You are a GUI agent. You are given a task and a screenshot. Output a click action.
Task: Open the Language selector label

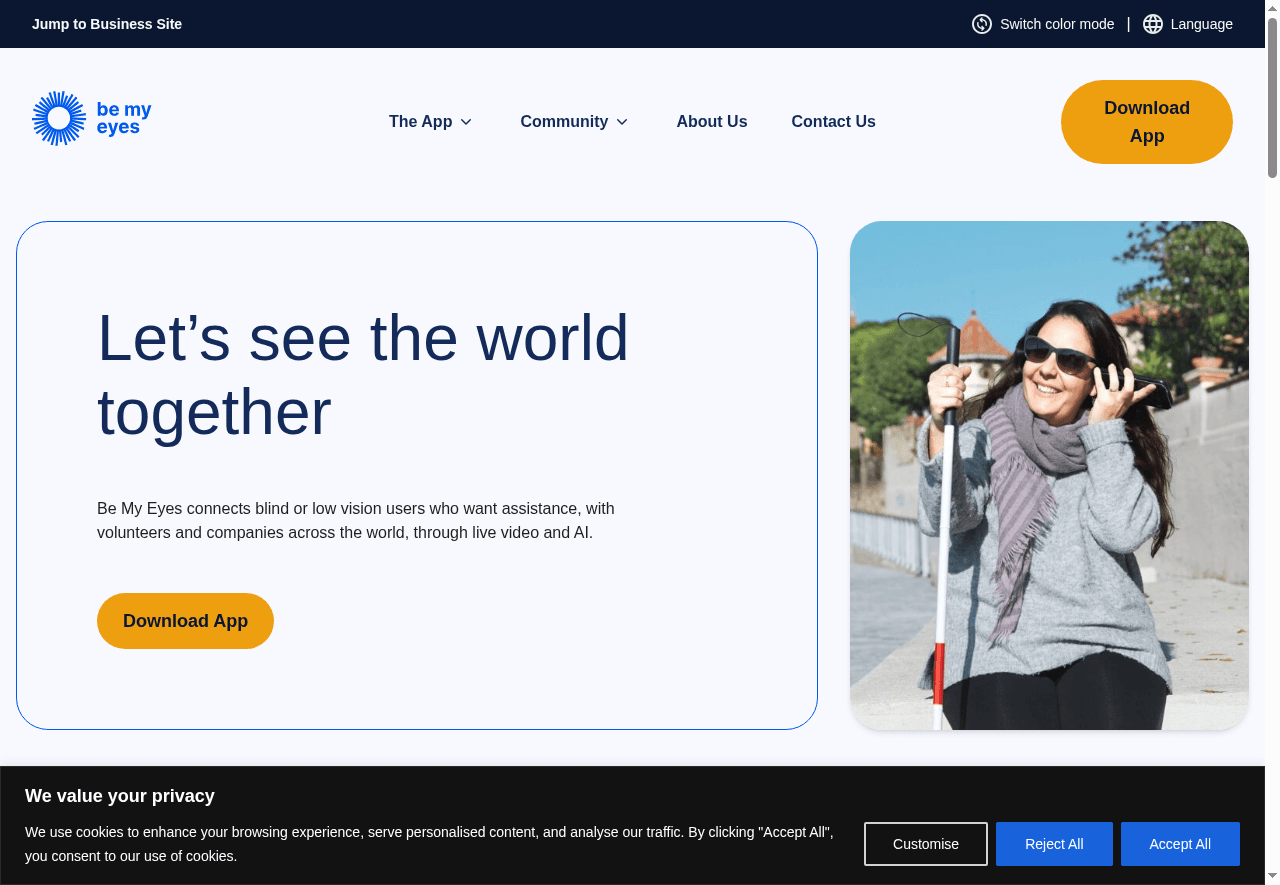[1201, 24]
